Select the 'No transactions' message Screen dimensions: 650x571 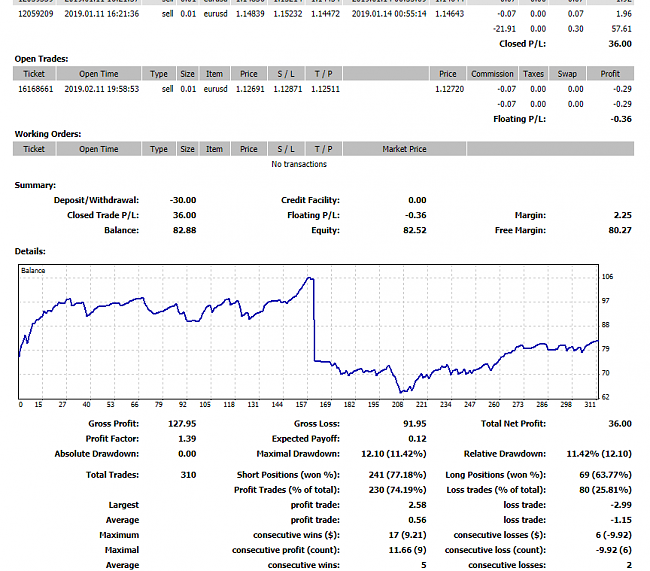pyautogui.click(x=299, y=164)
